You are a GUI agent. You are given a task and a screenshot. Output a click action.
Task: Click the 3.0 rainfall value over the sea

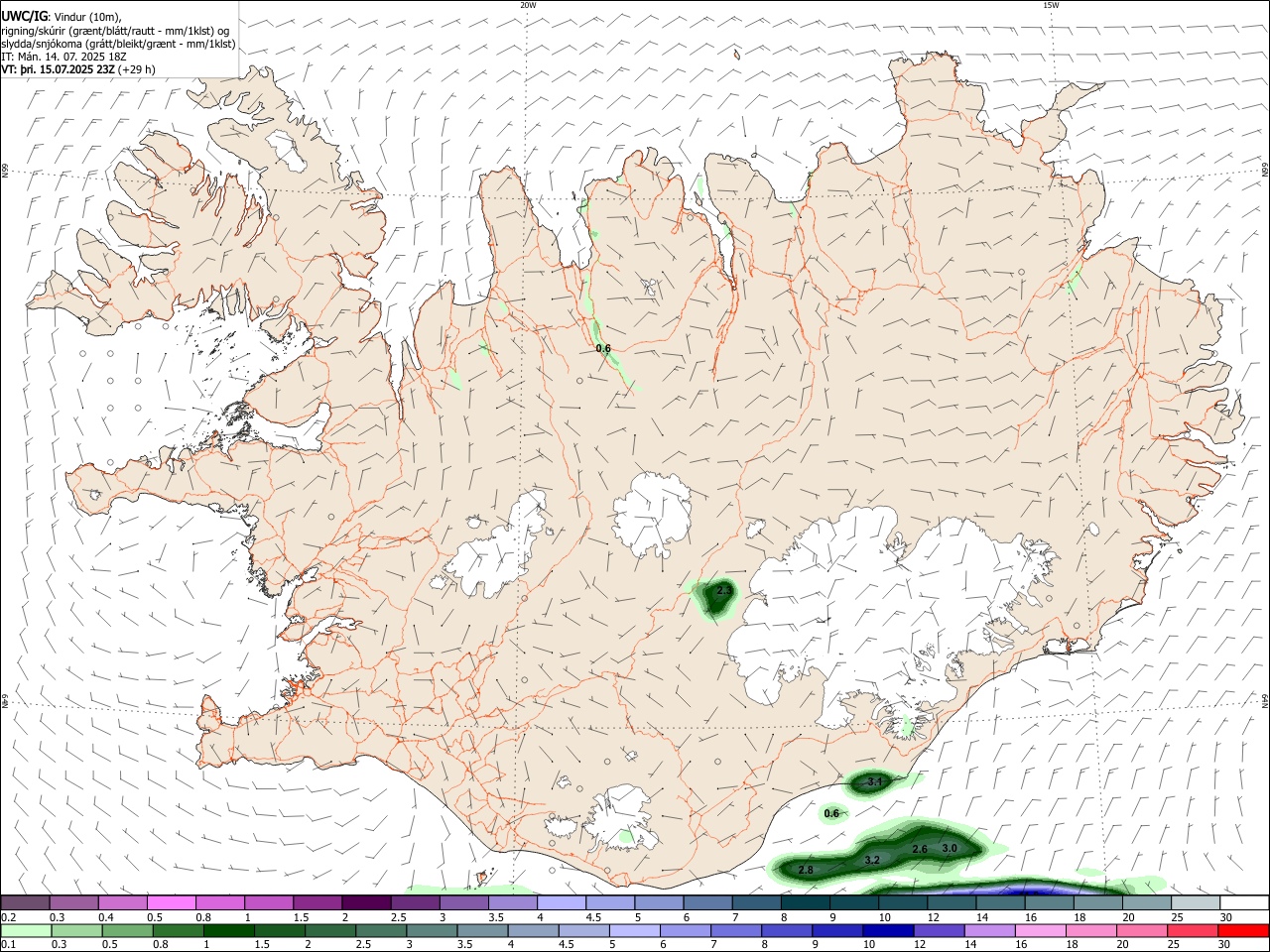point(950,848)
